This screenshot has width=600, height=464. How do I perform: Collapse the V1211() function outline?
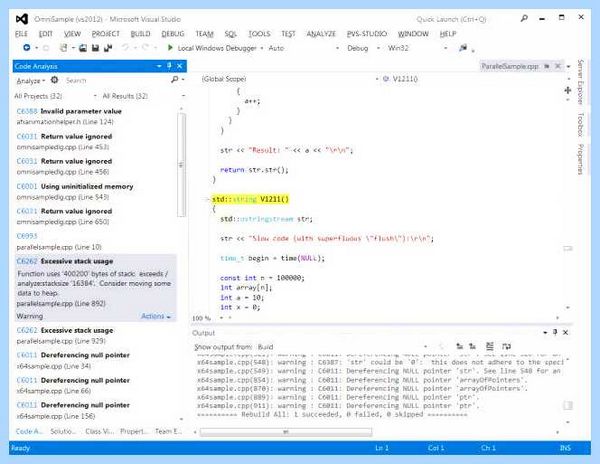pyautogui.click(x=207, y=199)
